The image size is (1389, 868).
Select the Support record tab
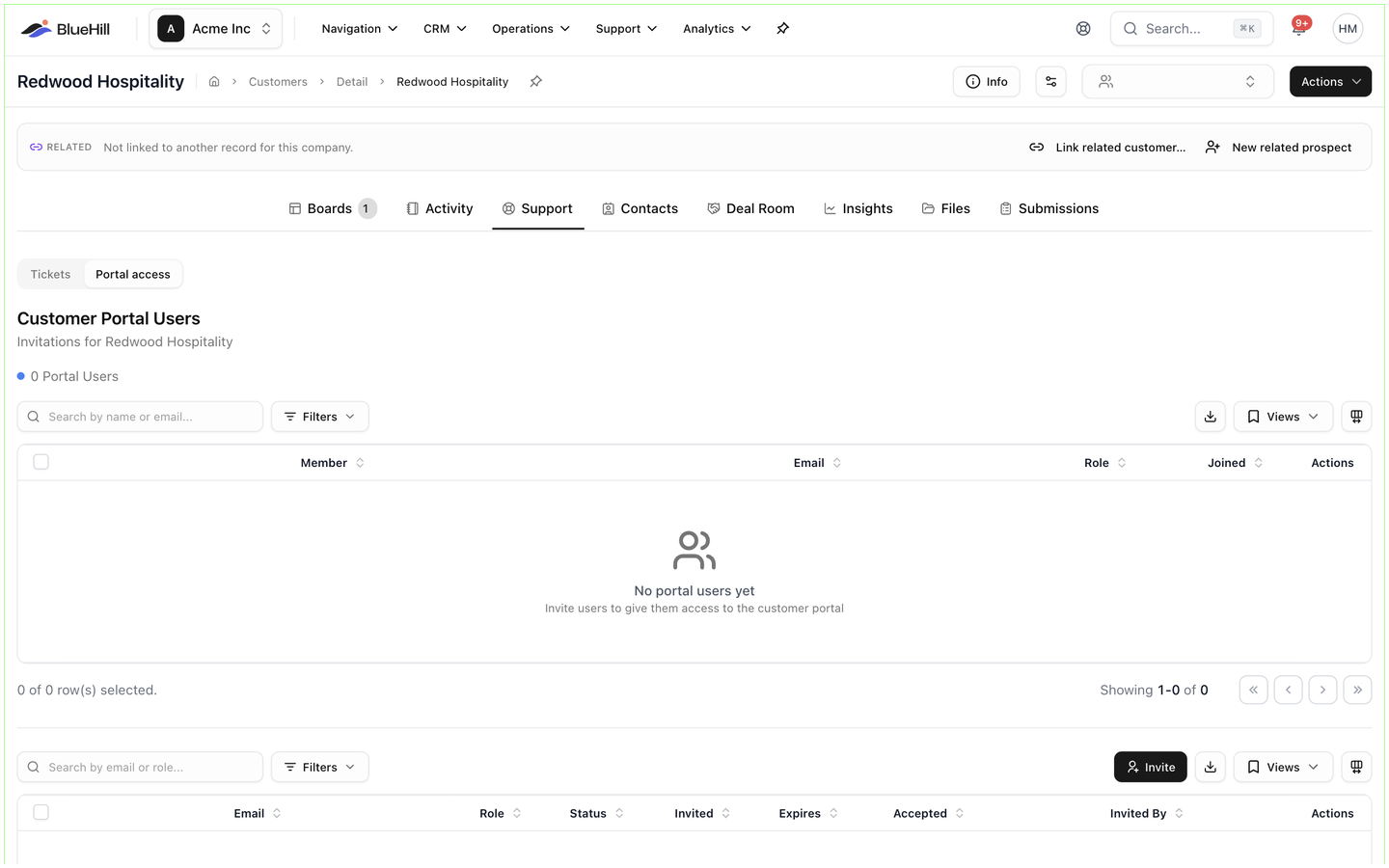coord(537,208)
